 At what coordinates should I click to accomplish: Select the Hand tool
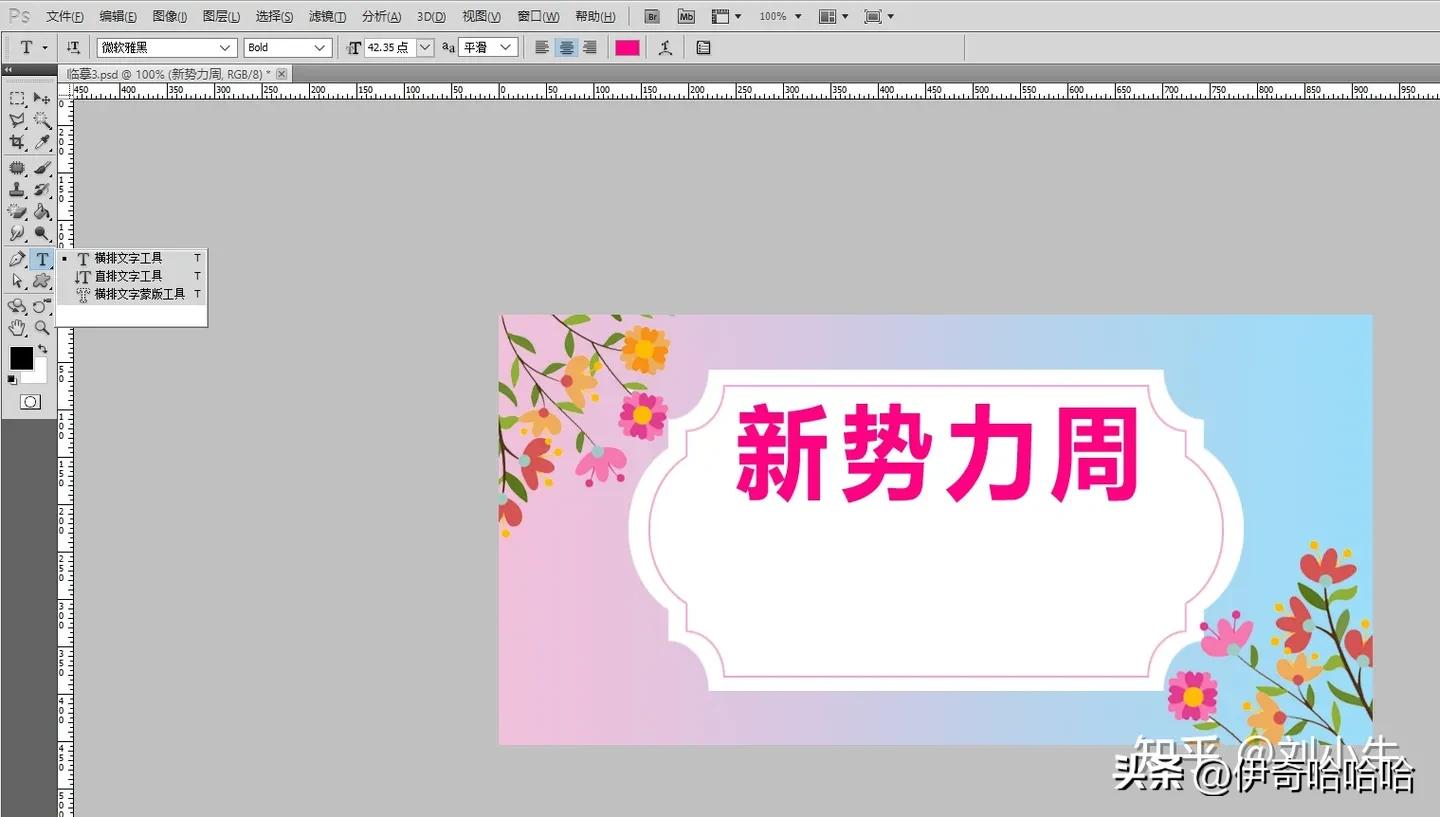point(17,327)
